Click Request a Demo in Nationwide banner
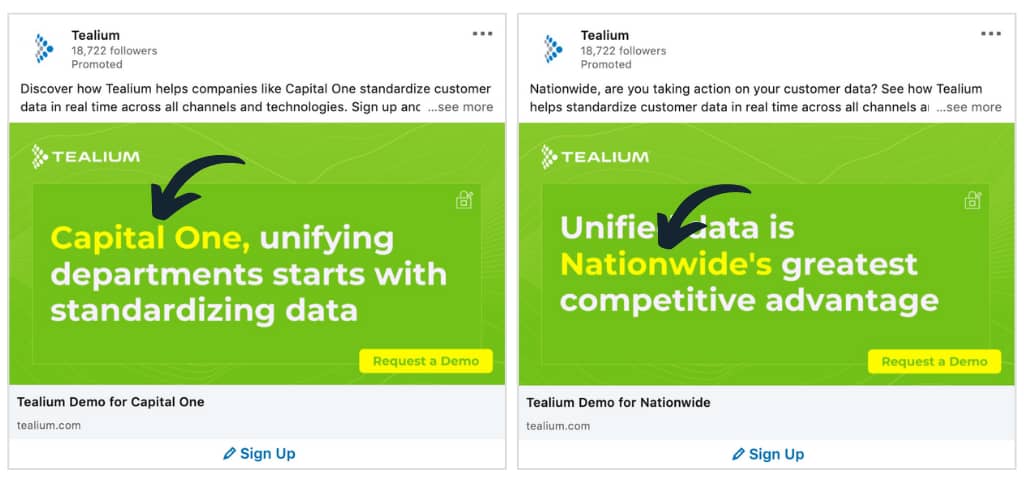The image size is (1024, 481). 935,362
